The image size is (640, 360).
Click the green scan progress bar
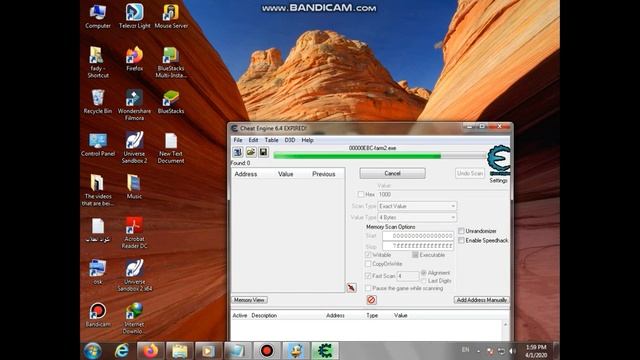pos(380,156)
